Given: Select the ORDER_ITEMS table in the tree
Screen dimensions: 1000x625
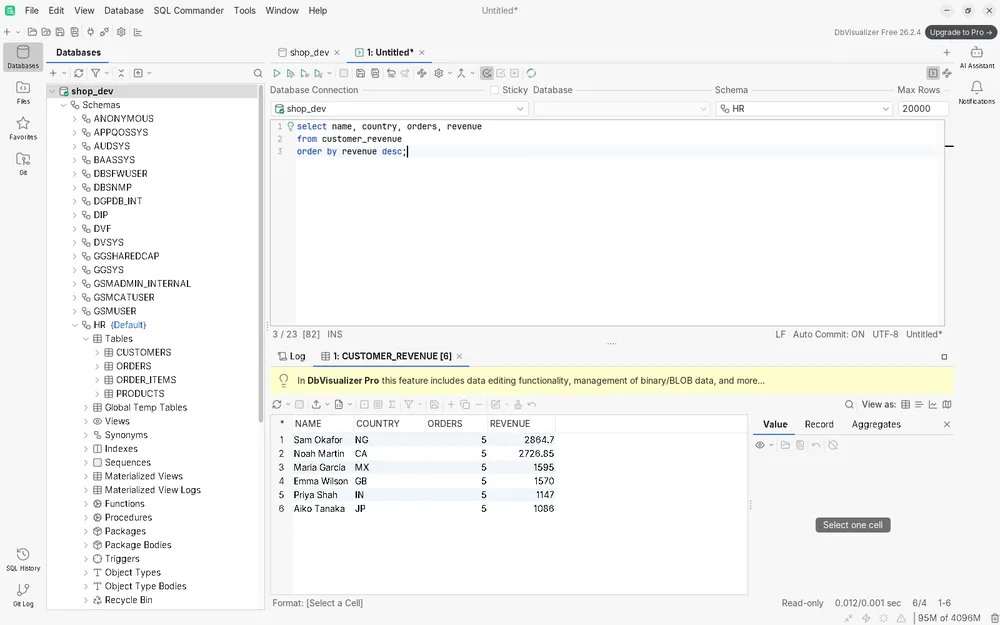Looking at the screenshot, I should point(146,380).
